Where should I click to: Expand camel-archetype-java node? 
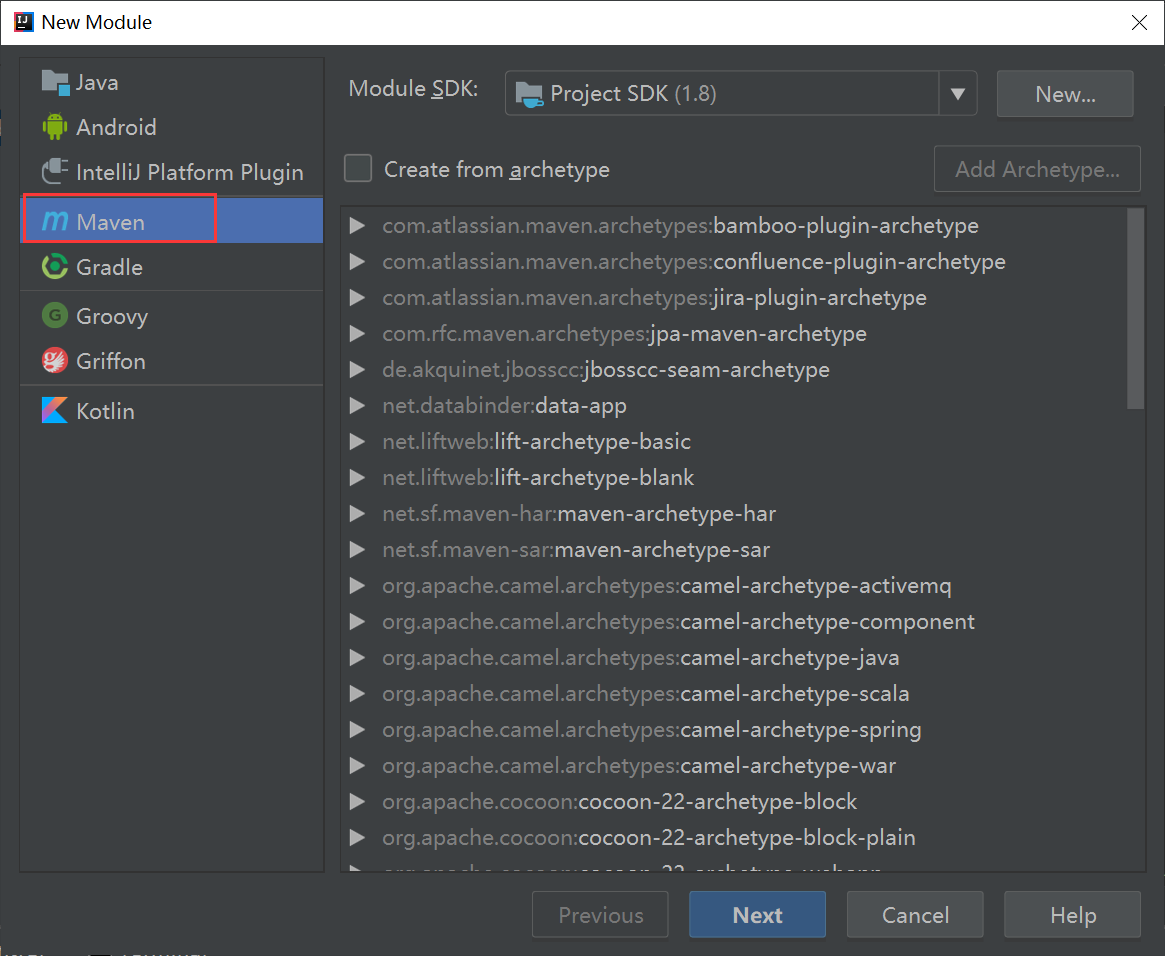(357, 657)
